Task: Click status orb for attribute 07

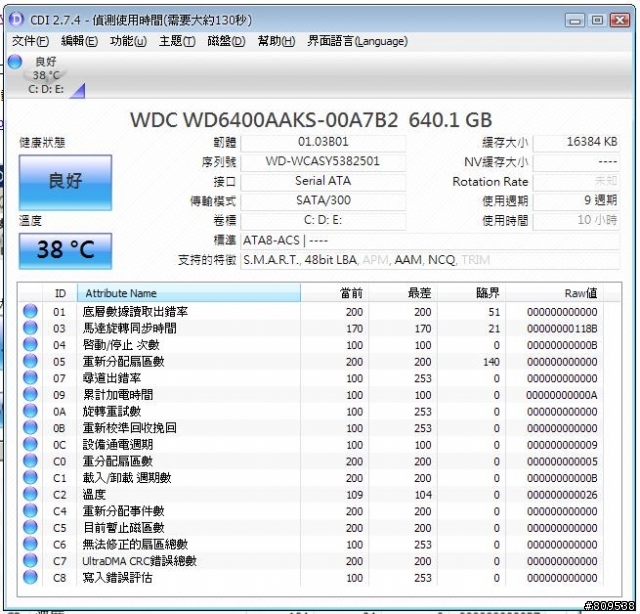Action: 30,378
